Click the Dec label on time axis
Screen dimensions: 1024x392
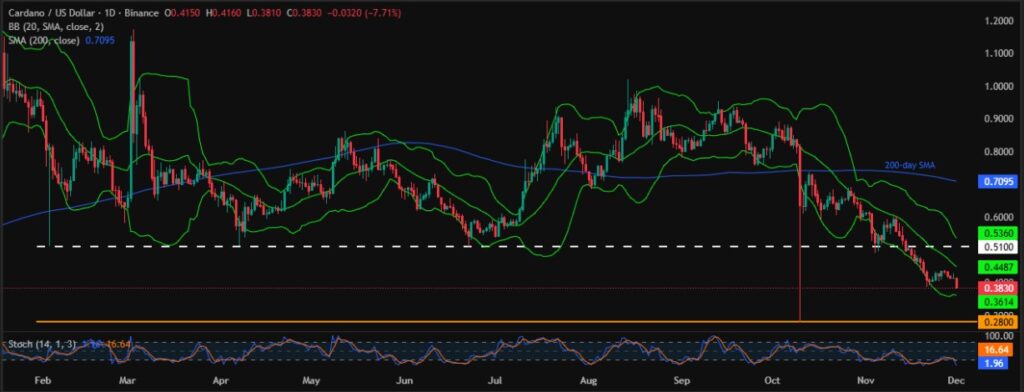(x=957, y=380)
